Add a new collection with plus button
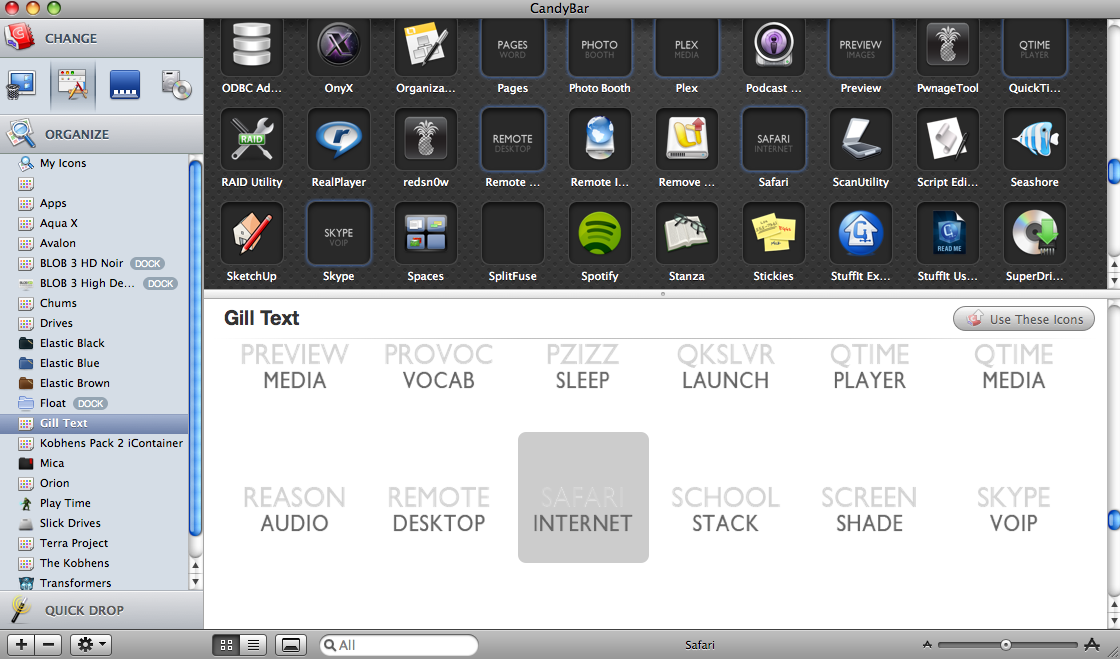This screenshot has width=1120, height=659. (21, 645)
